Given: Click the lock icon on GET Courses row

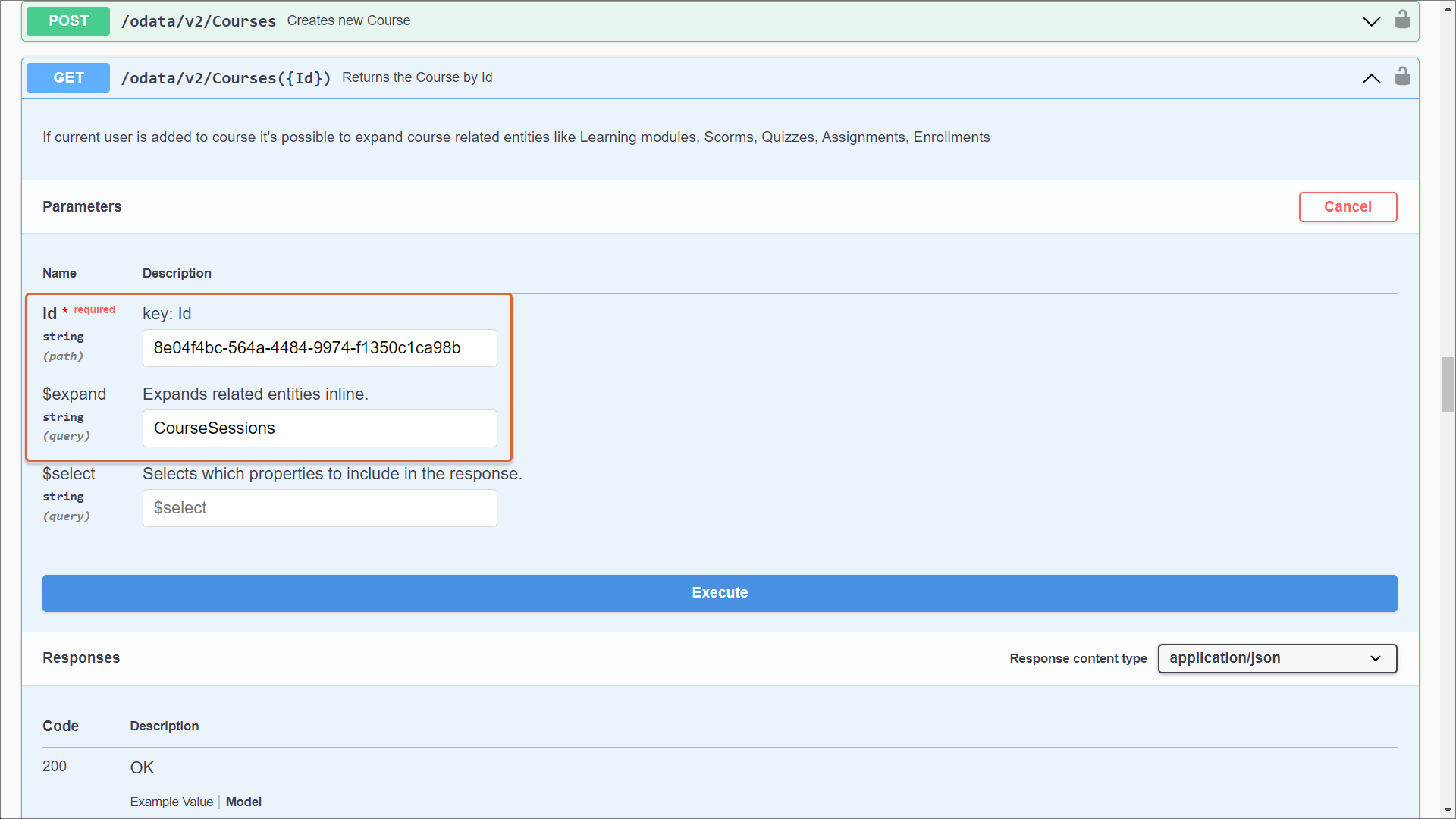Looking at the screenshot, I should click(x=1402, y=77).
